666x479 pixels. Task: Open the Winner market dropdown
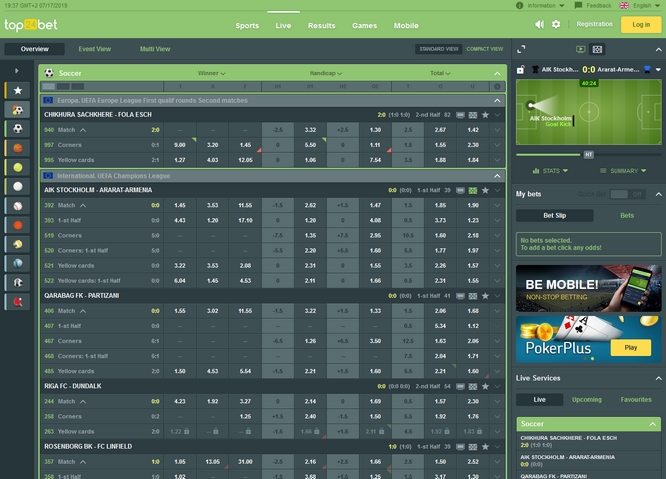[x=212, y=73]
